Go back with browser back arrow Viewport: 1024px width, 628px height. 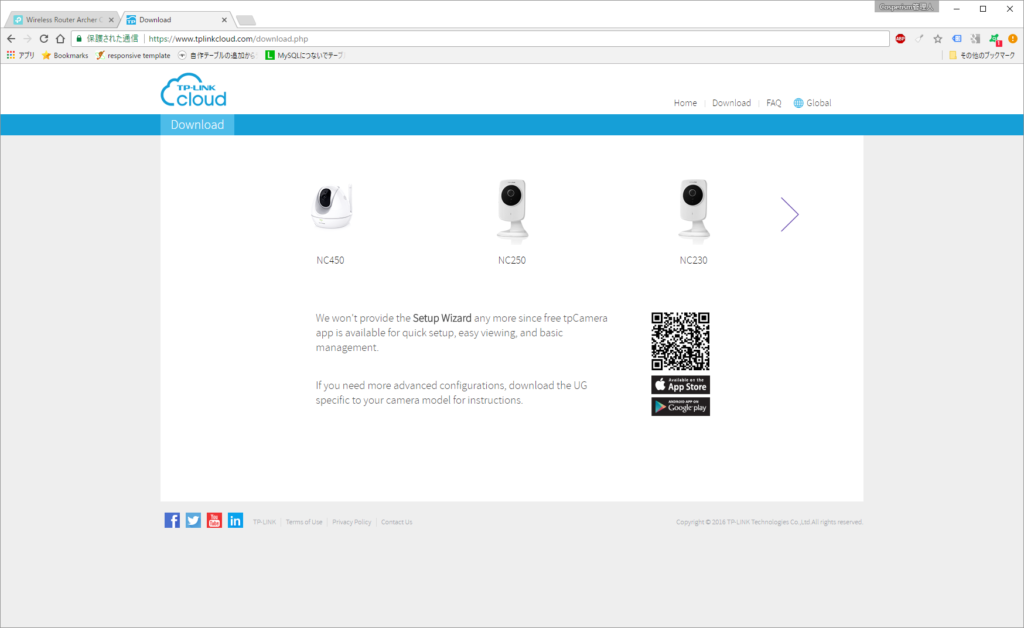click(11, 39)
